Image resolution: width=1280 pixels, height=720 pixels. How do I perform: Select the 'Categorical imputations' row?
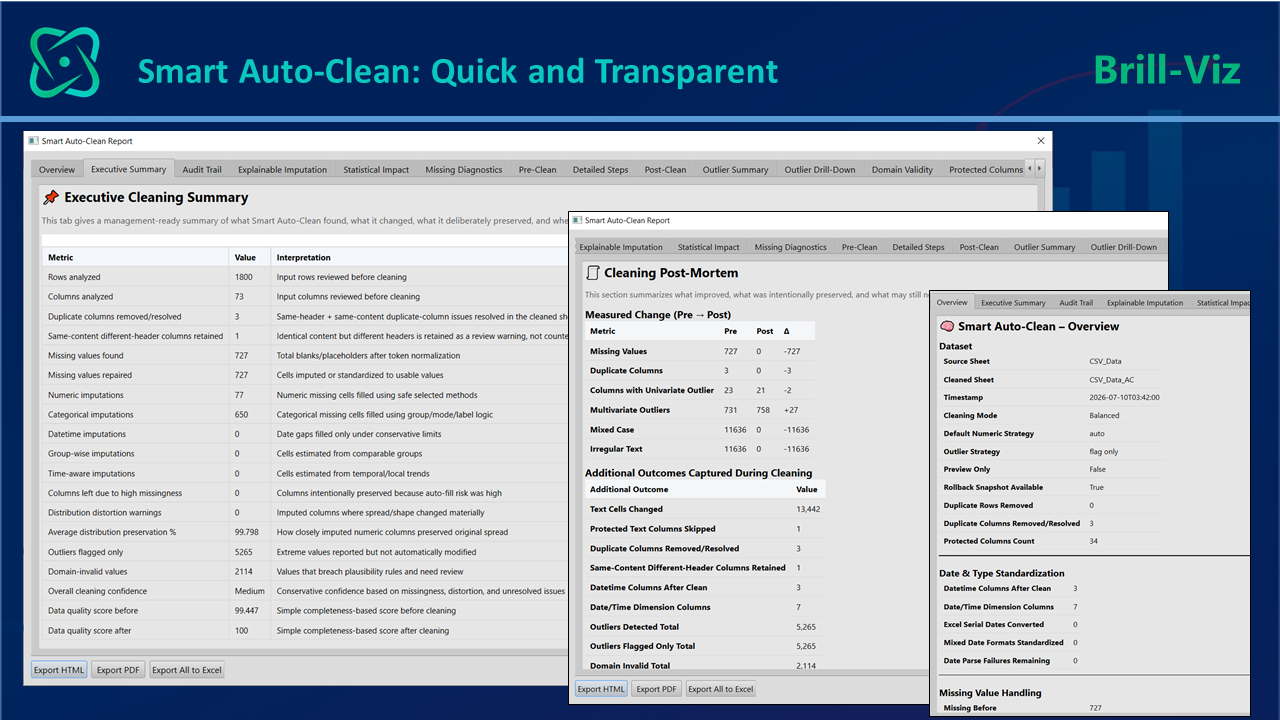[x=305, y=414]
